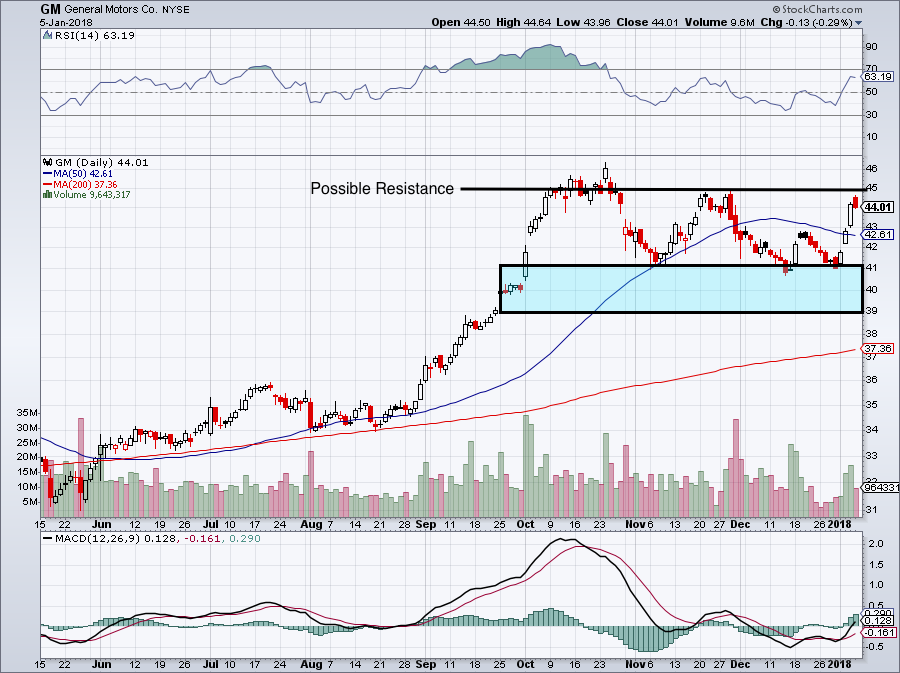Open the StockCharts.com copyright link

pyautogui.click(x=817, y=9)
